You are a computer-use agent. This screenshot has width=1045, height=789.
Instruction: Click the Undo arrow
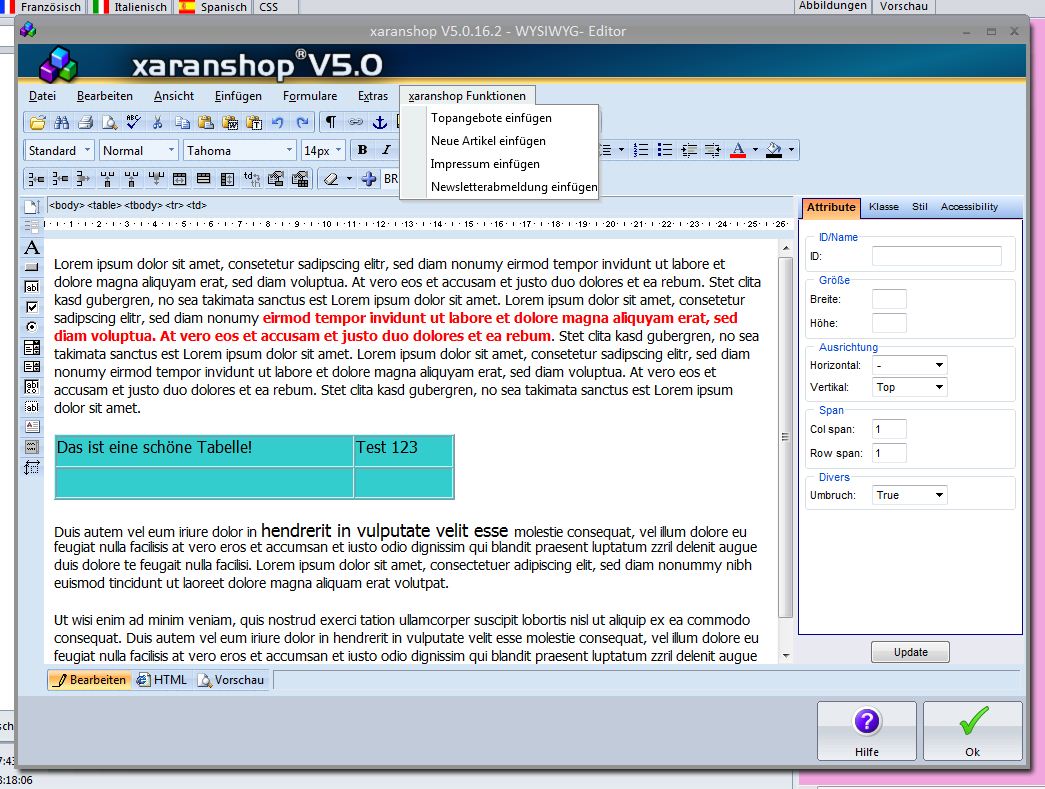278,123
